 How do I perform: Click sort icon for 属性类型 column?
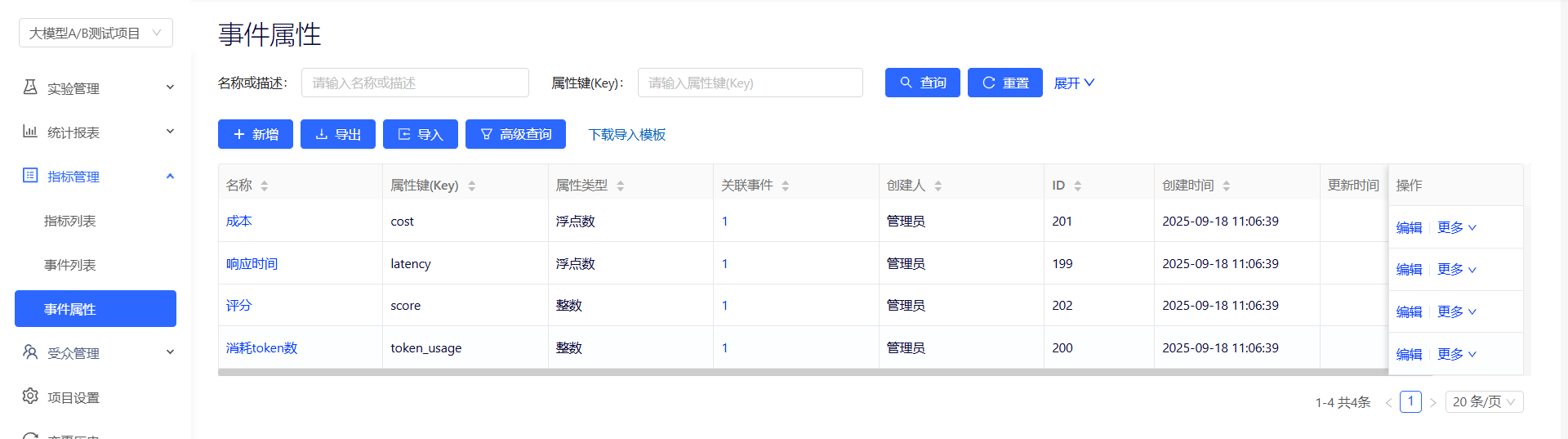[x=621, y=186]
